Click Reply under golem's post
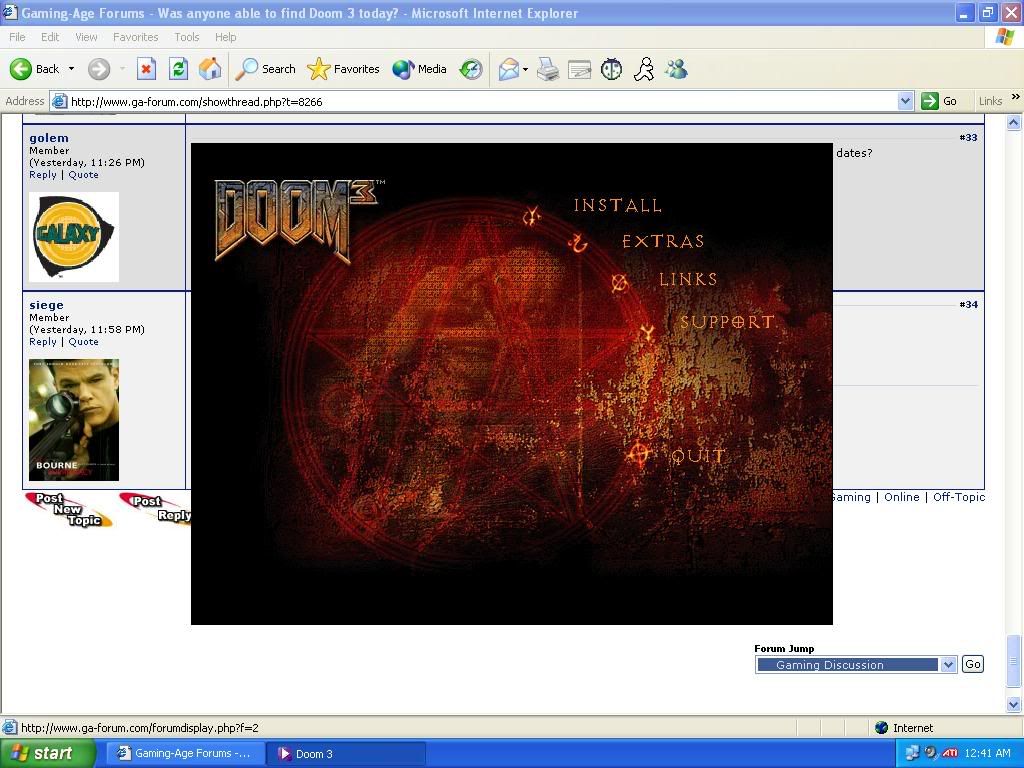1024x768 pixels. 42,174
